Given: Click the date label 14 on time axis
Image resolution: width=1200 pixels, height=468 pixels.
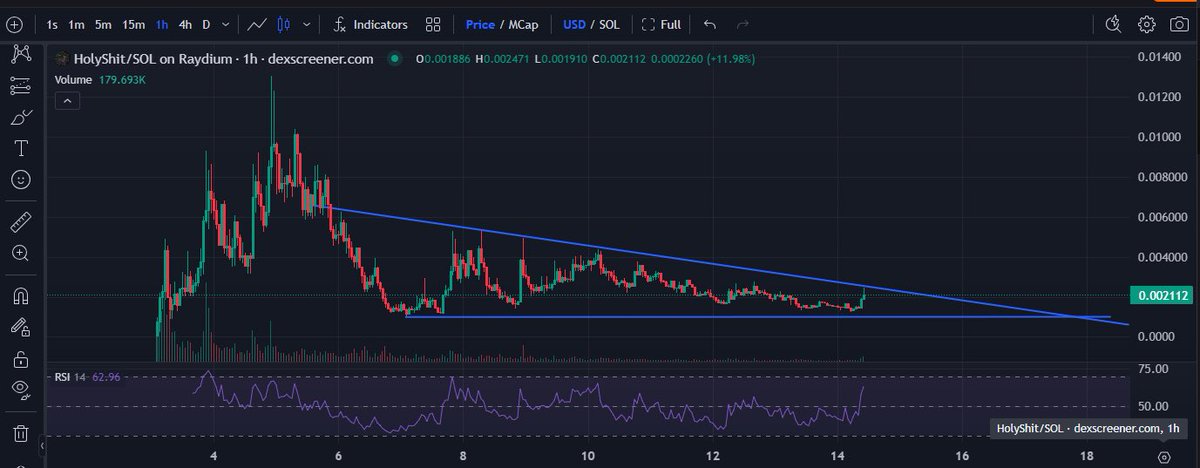Looking at the screenshot, I should tap(837, 456).
